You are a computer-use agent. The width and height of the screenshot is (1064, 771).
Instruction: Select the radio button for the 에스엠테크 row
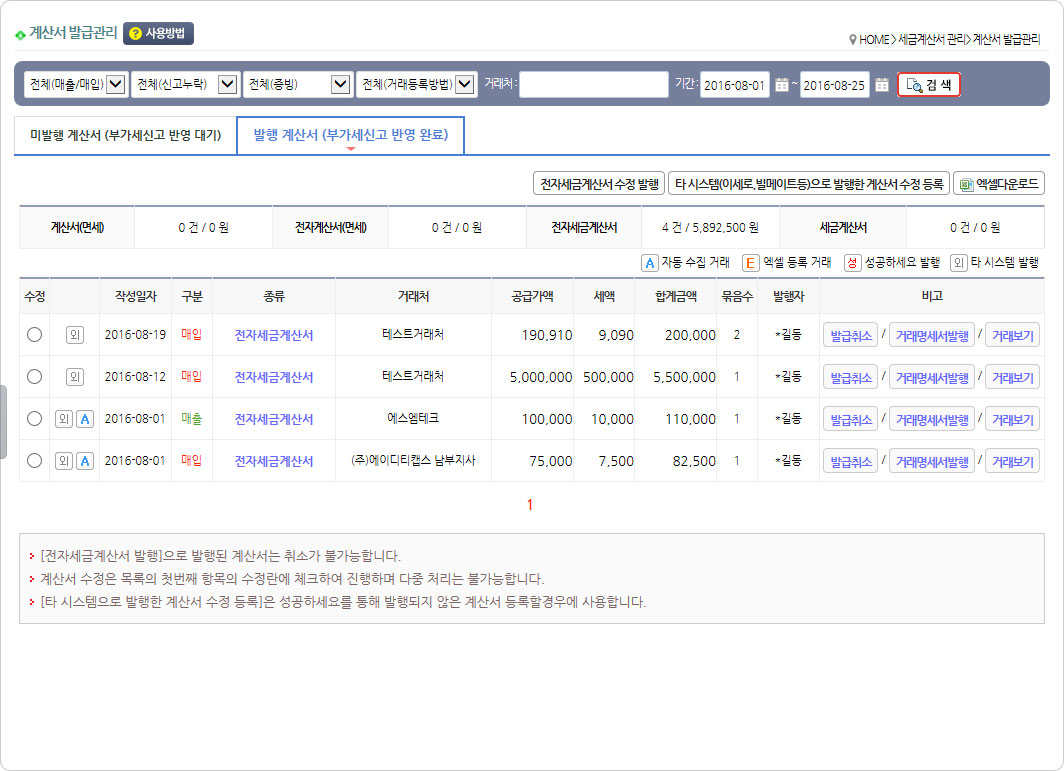click(x=35, y=419)
